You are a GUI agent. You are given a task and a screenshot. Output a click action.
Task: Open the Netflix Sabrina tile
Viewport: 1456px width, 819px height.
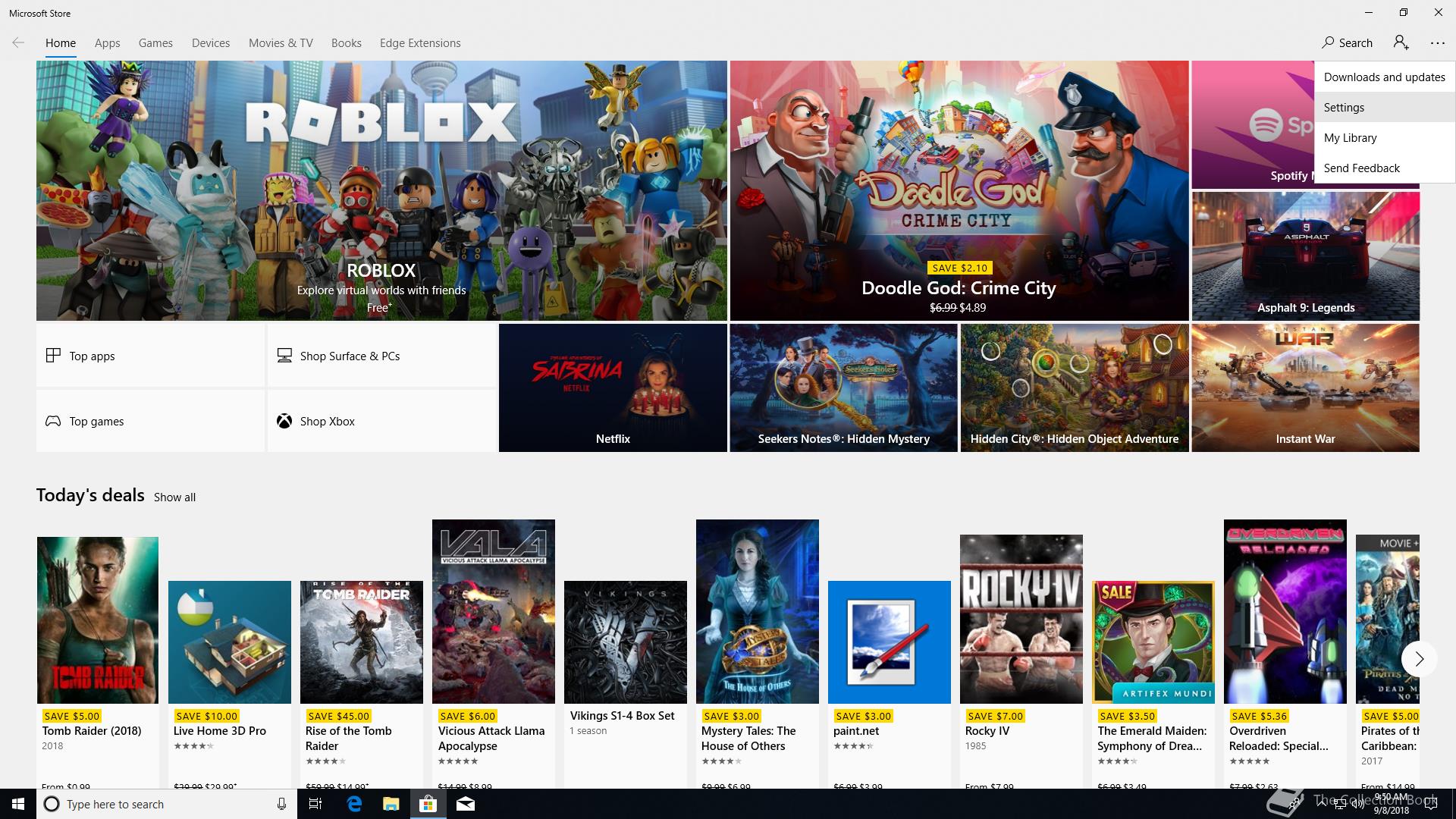[x=613, y=388]
